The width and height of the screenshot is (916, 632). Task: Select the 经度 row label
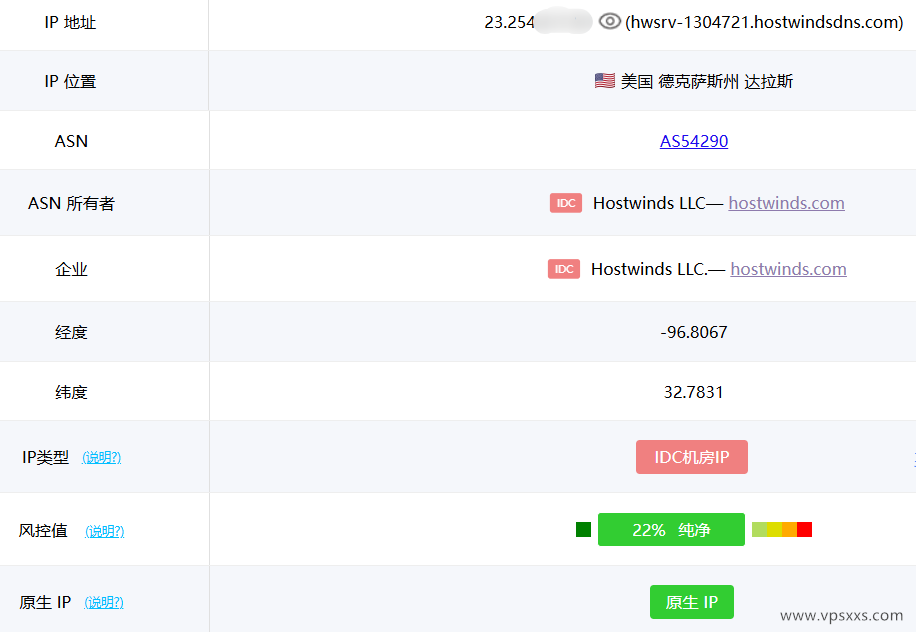click(x=72, y=330)
